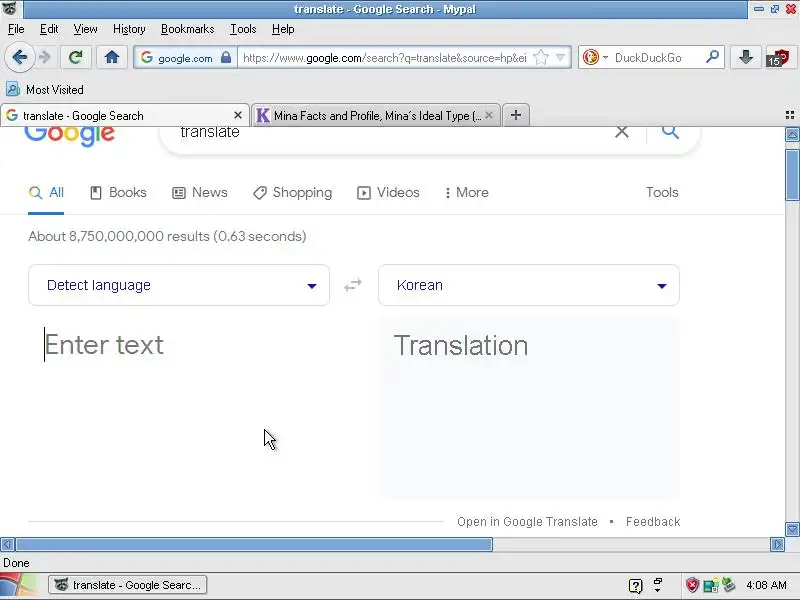Switch to Books results

[118, 193]
